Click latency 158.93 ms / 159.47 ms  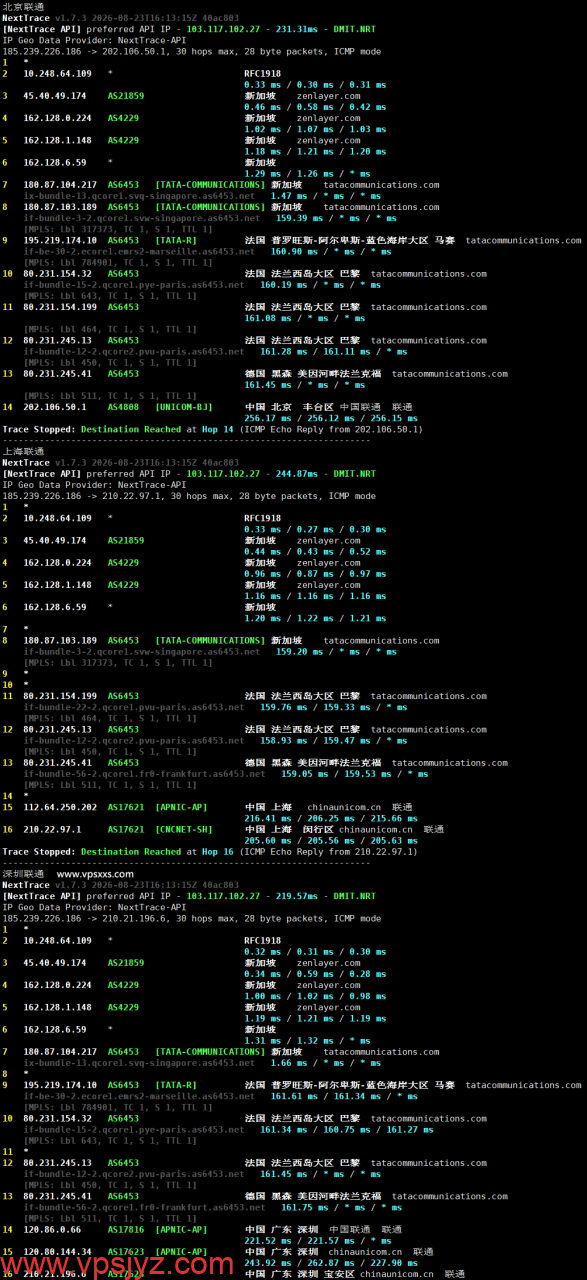click(315, 740)
